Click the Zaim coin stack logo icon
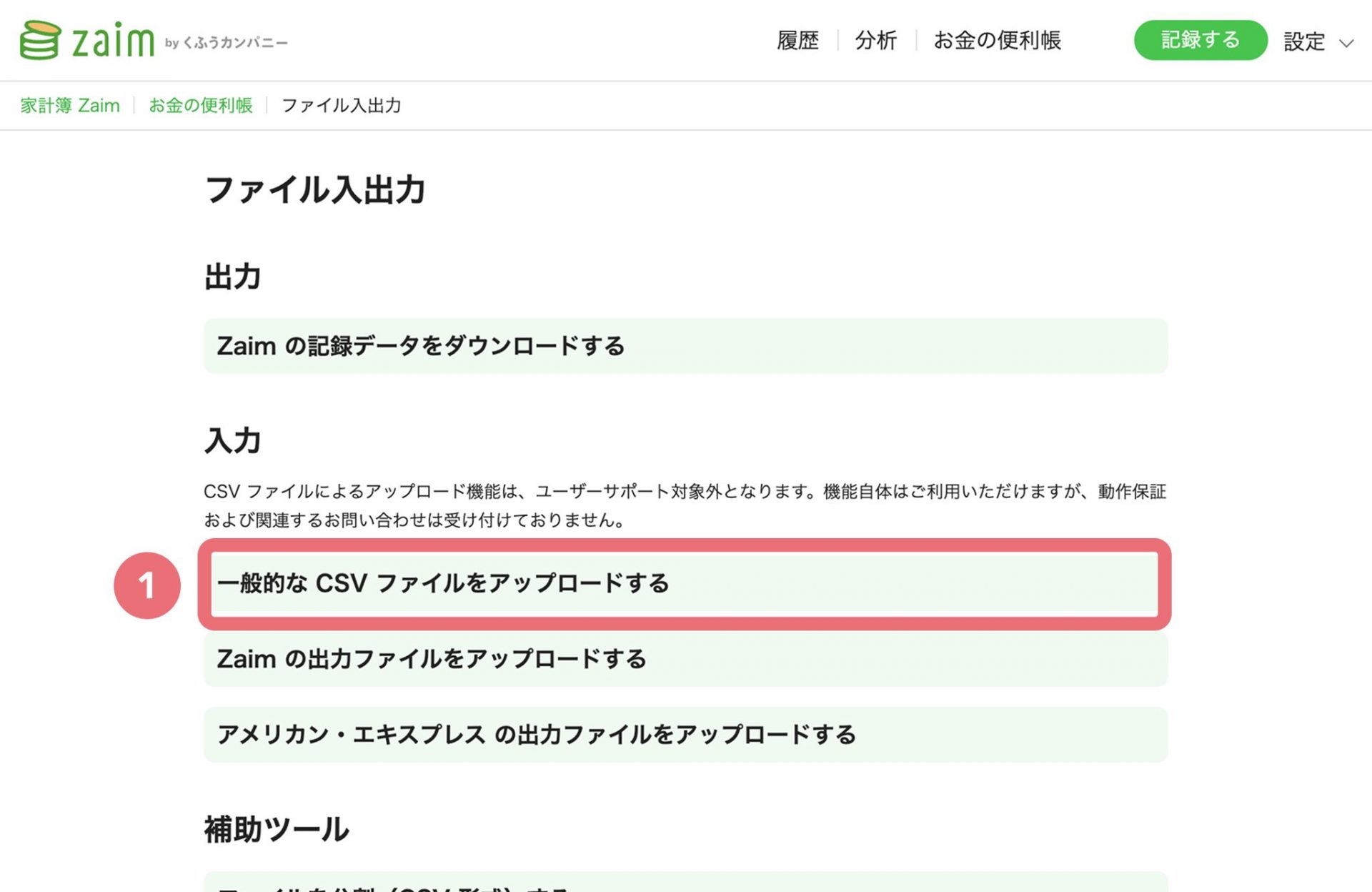The image size is (1372, 892). [x=40, y=40]
